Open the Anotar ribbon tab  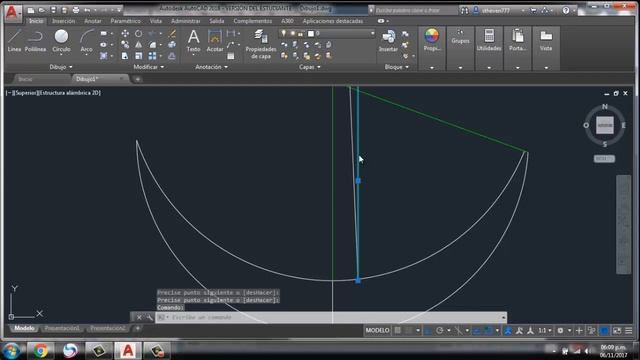pyautogui.click(x=93, y=21)
